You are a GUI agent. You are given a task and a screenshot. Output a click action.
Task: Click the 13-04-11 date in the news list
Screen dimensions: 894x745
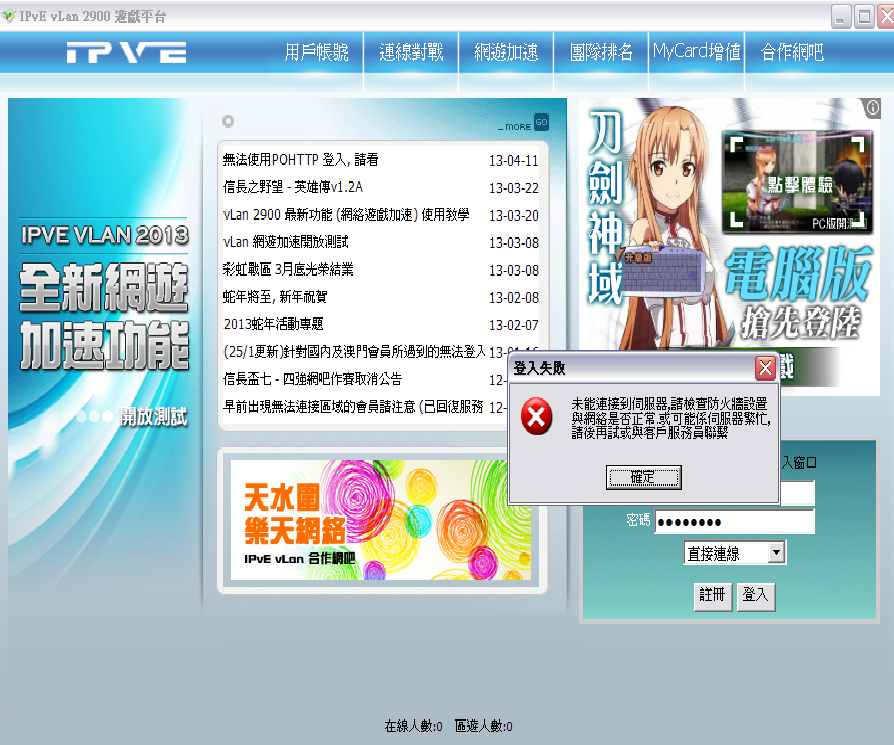coord(514,161)
